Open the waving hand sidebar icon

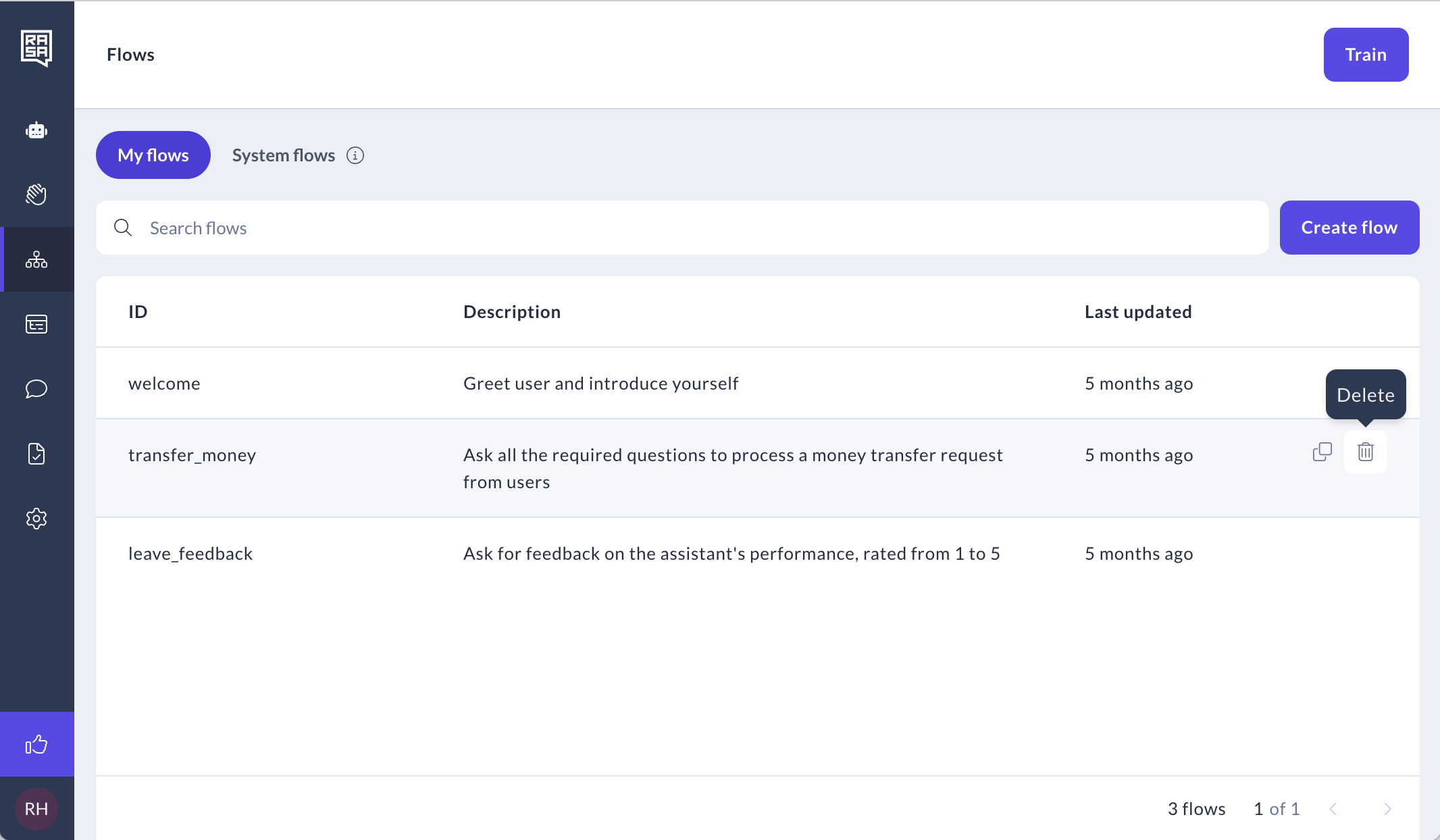tap(36, 194)
